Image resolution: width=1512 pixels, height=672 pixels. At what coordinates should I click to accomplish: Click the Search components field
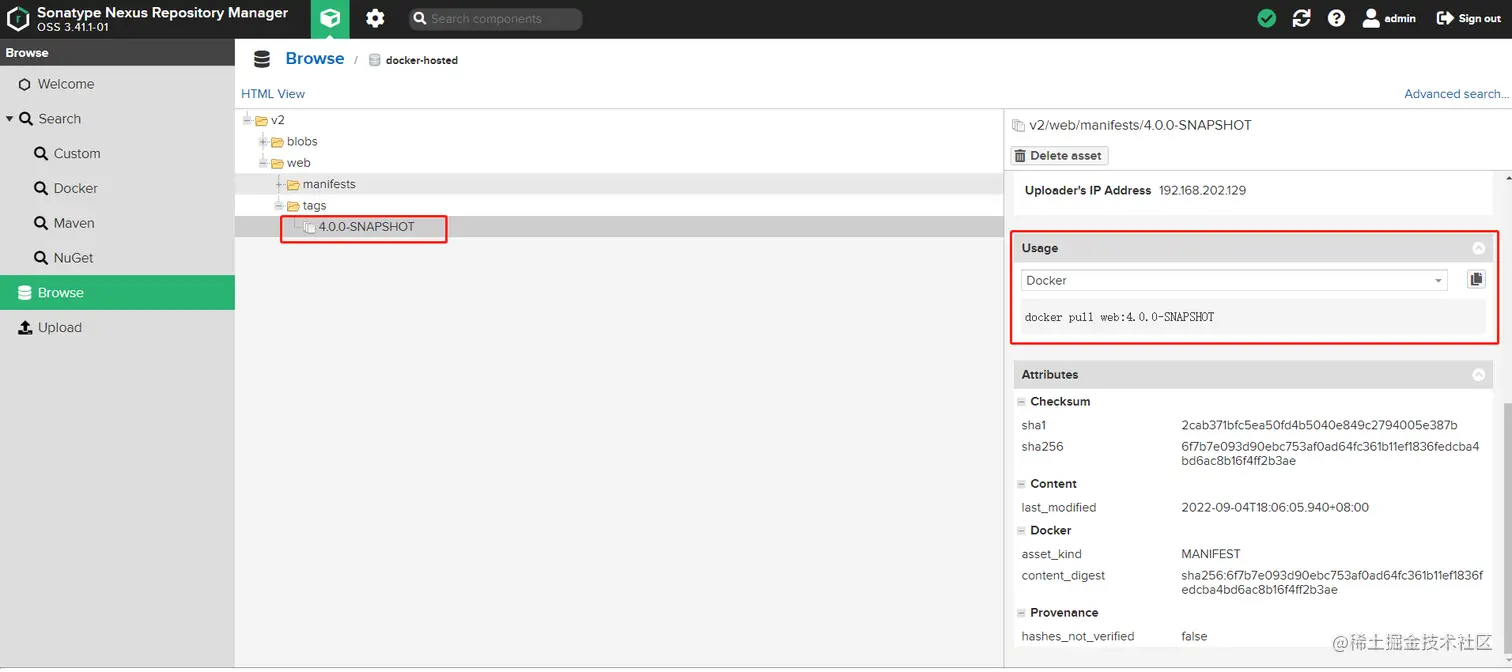coord(496,19)
